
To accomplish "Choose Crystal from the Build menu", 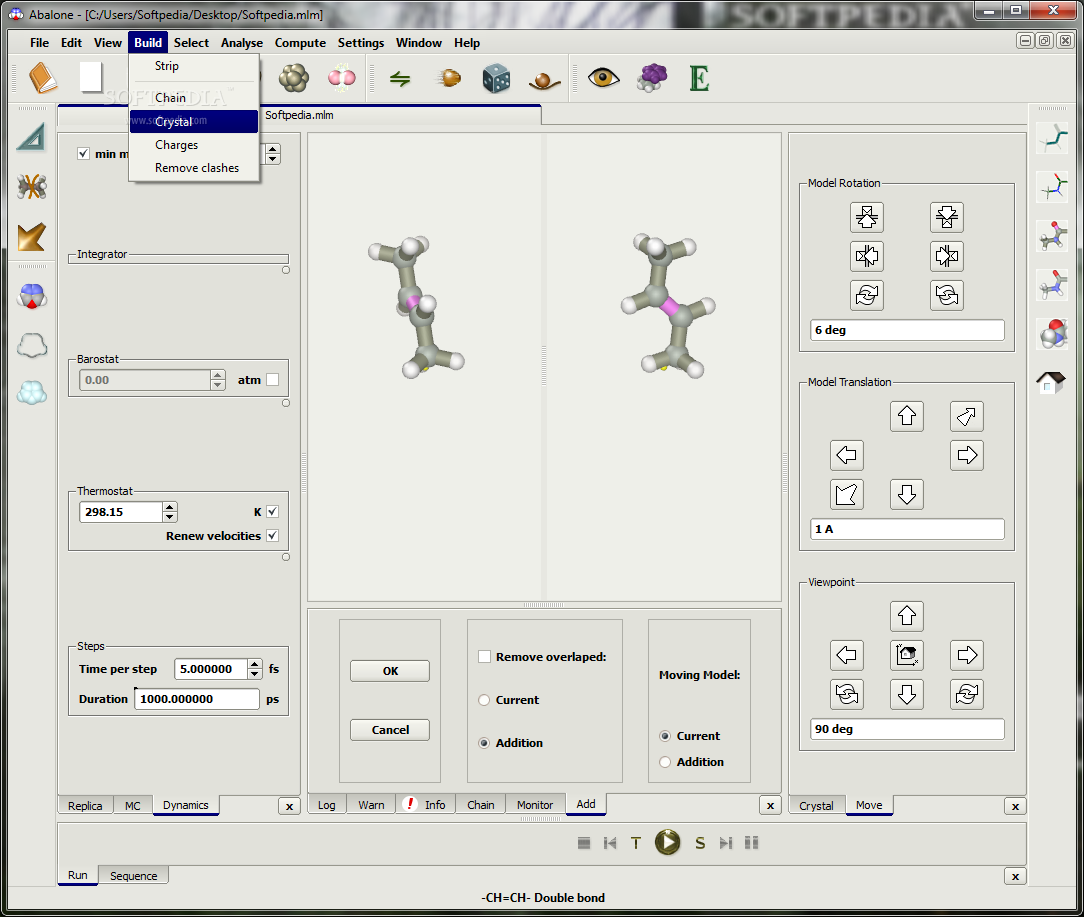I will [x=194, y=121].
